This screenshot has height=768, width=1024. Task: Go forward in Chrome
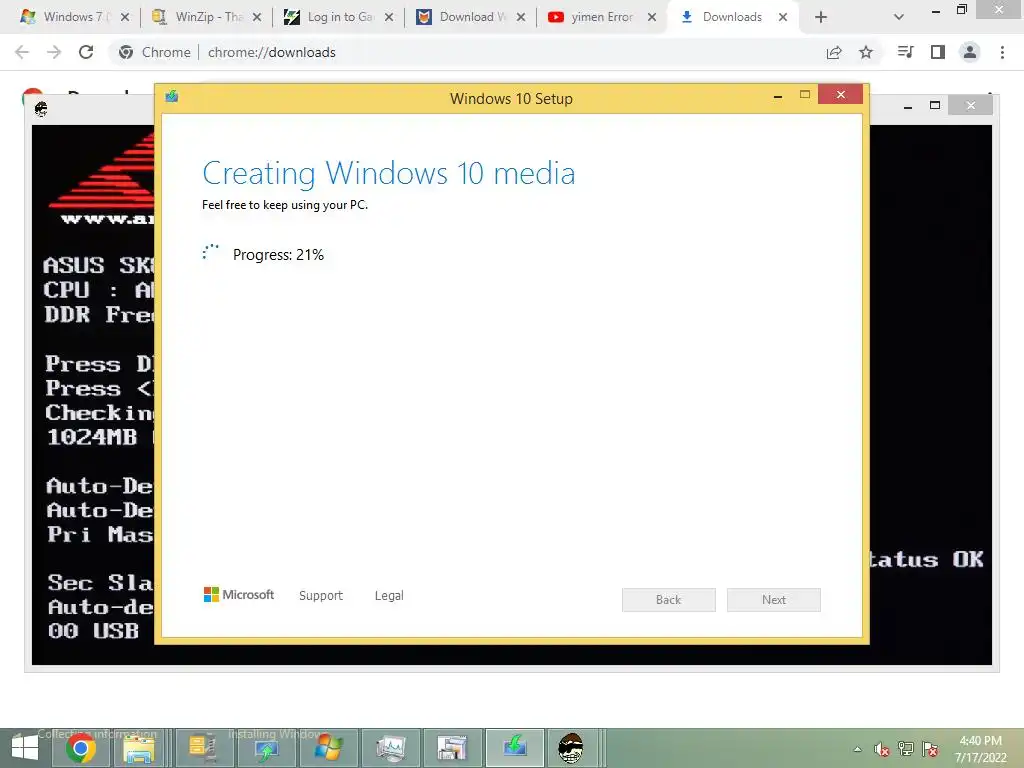coord(54,52)
